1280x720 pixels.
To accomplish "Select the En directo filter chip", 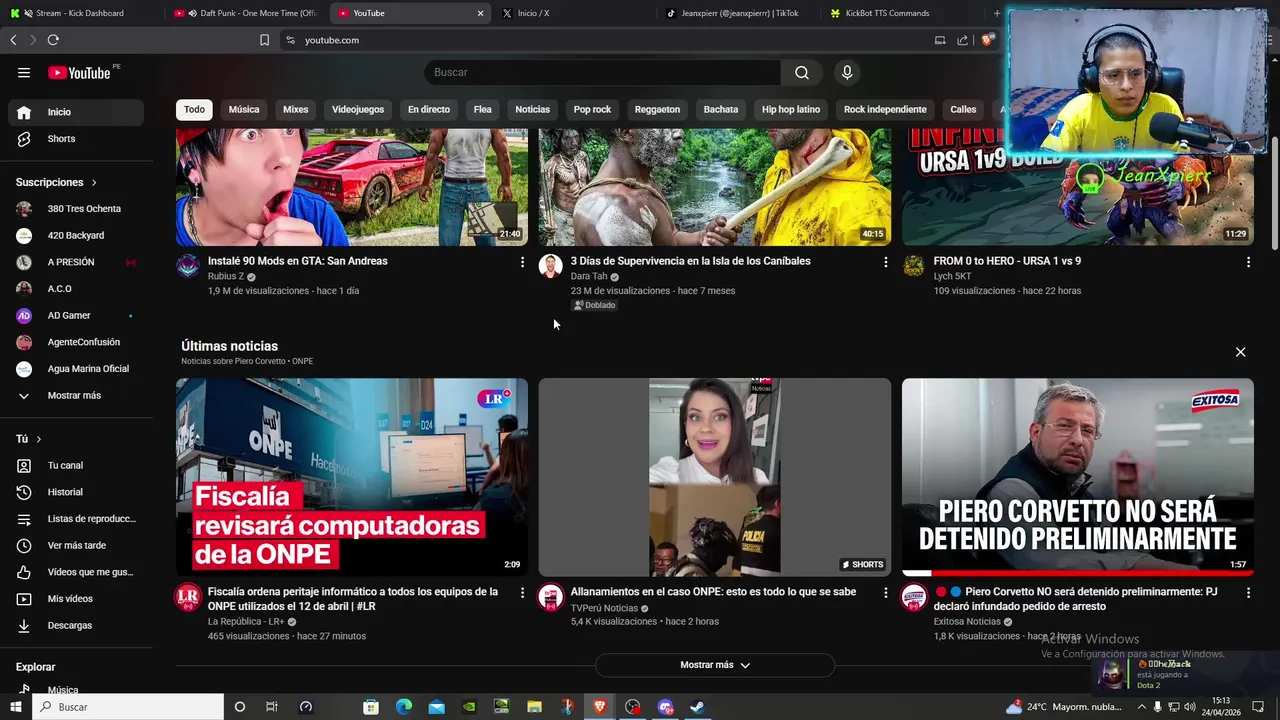I will [429, 109].
